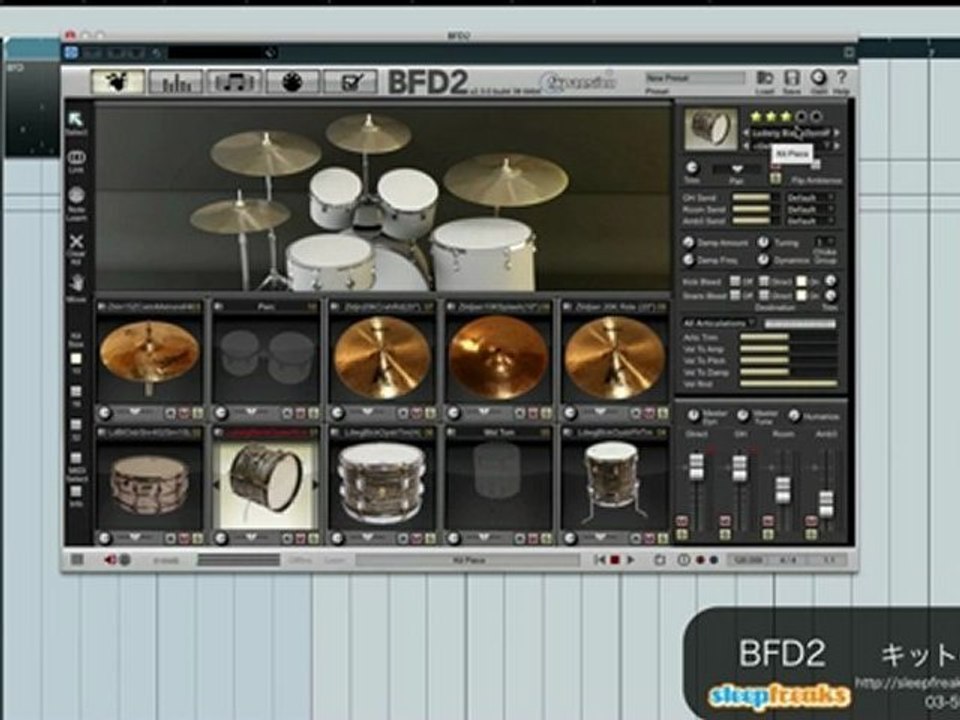Click the red Stop button
Image resolution: width=960 pixels, height=720 pixels.
click(615, 560)
